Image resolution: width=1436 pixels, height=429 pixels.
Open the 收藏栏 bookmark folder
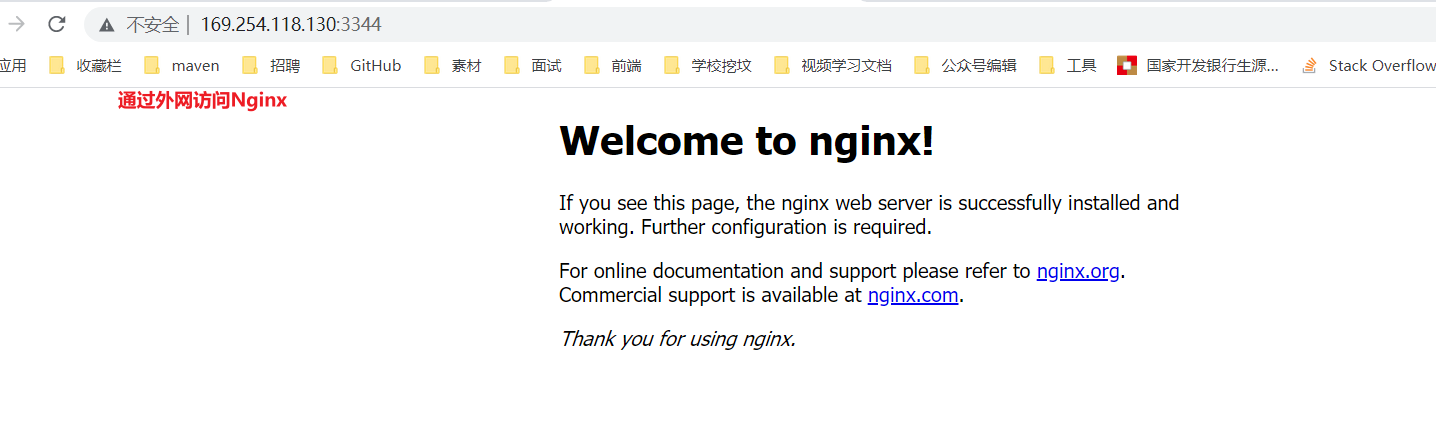pyautogui.click(x=86, y=66)
